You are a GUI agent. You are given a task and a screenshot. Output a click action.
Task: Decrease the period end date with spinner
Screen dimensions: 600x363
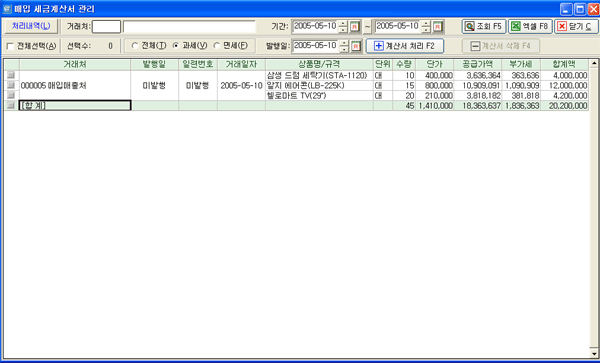pyautogui.click(x=426, y=30)
